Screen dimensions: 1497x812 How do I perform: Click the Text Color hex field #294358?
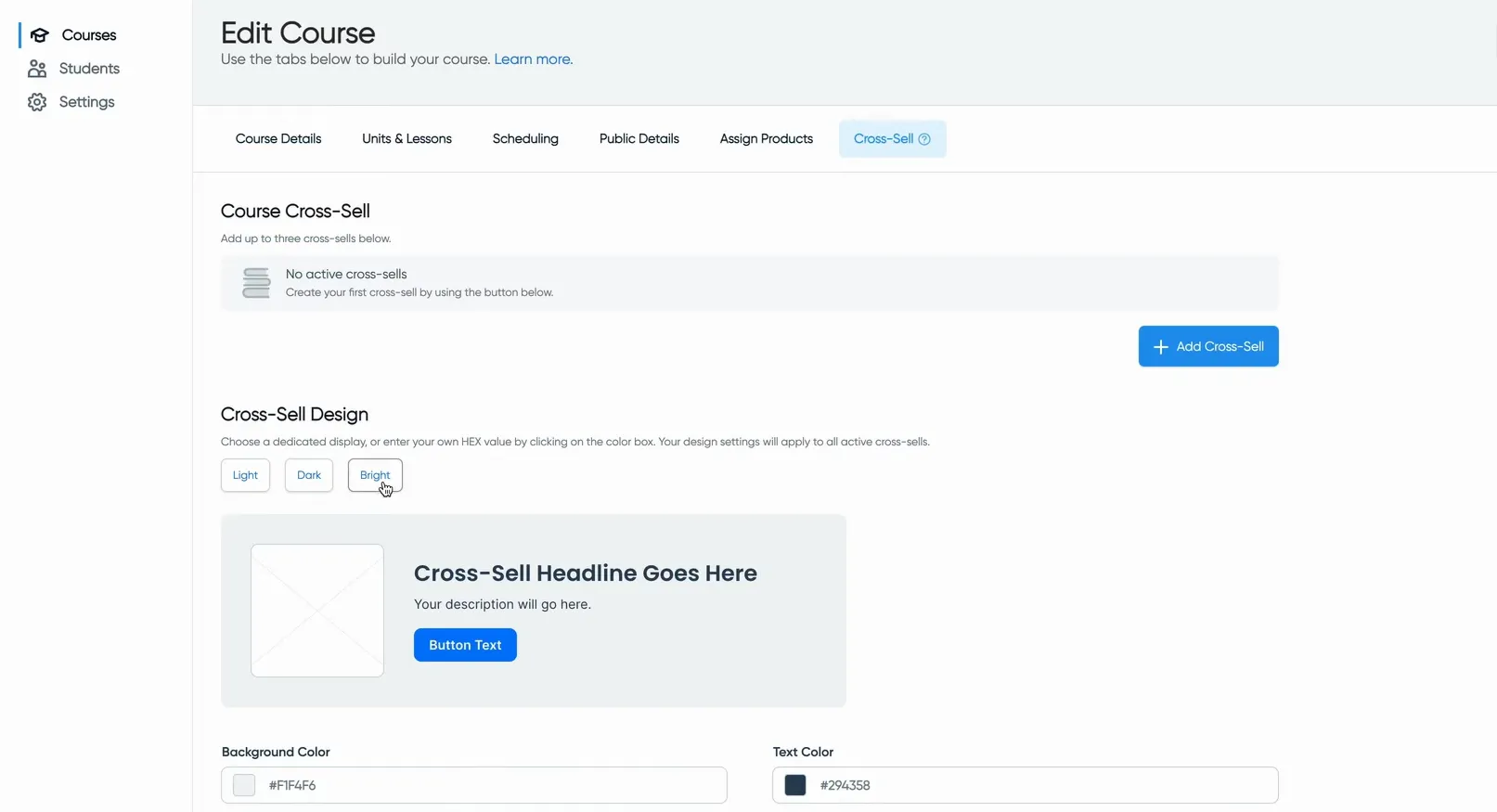(1026, 785)
